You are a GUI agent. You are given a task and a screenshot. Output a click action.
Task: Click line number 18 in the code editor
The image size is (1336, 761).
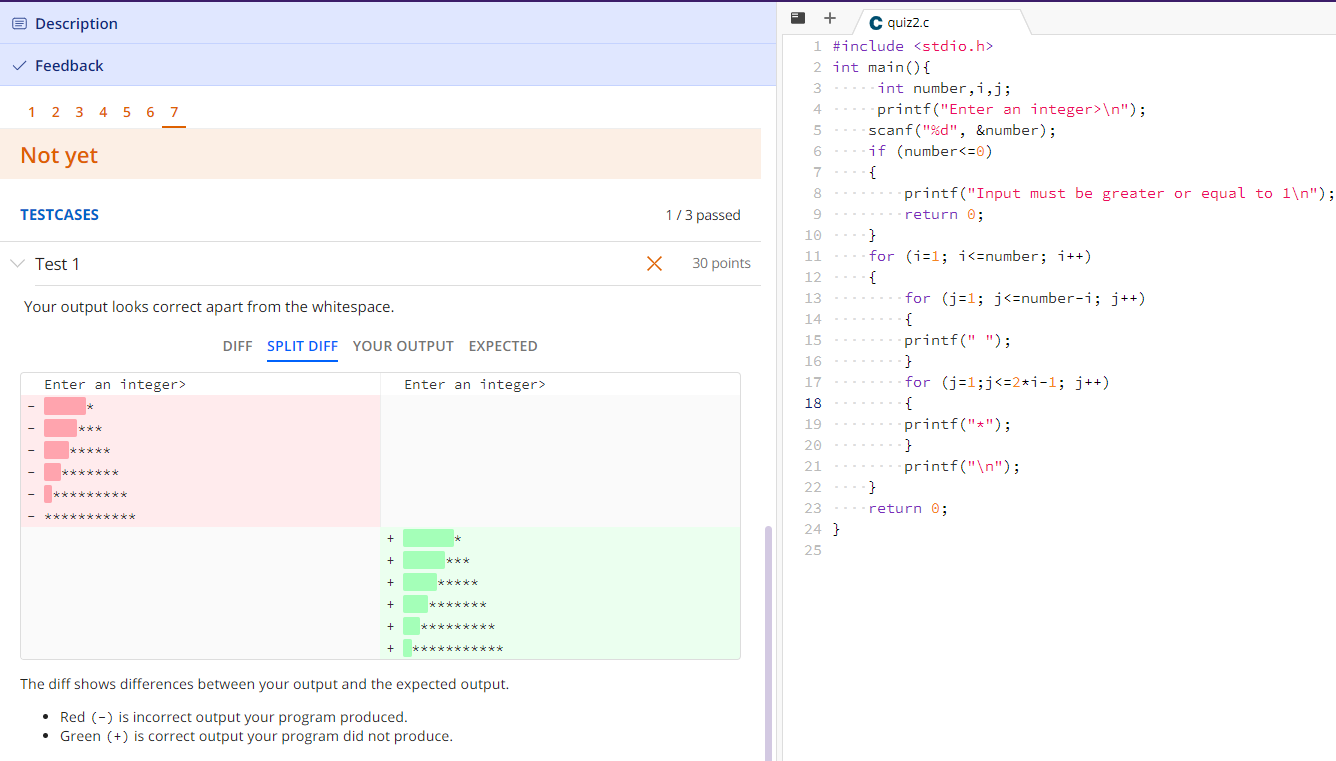(x=812, y=402)
